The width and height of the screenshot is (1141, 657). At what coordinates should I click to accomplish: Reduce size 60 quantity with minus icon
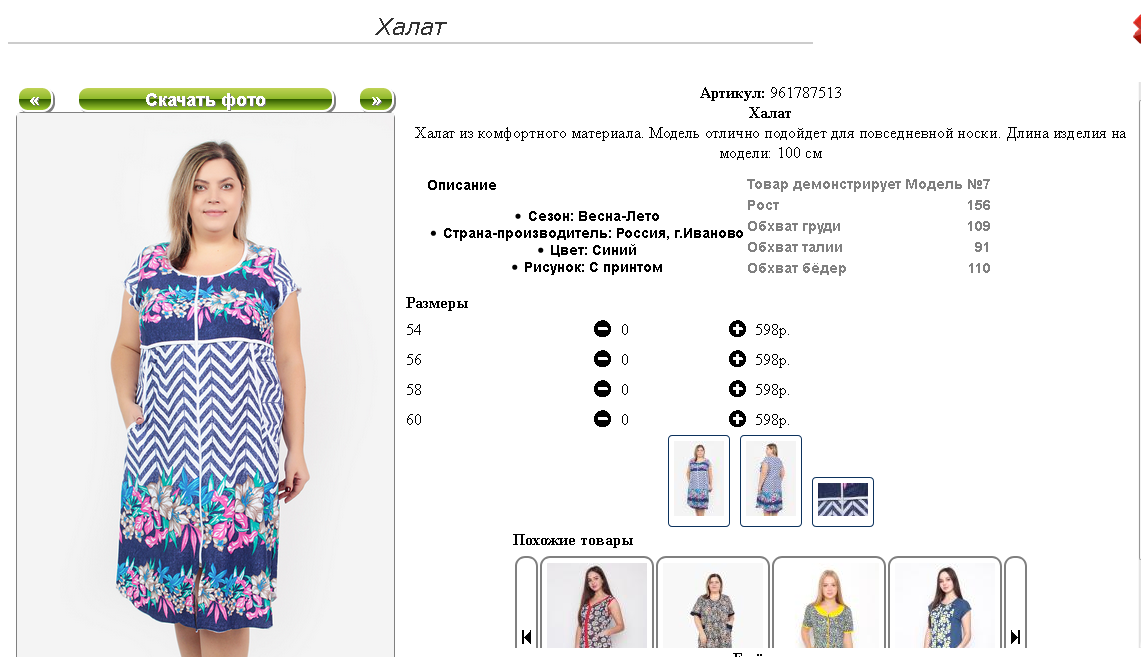(603, 418)
